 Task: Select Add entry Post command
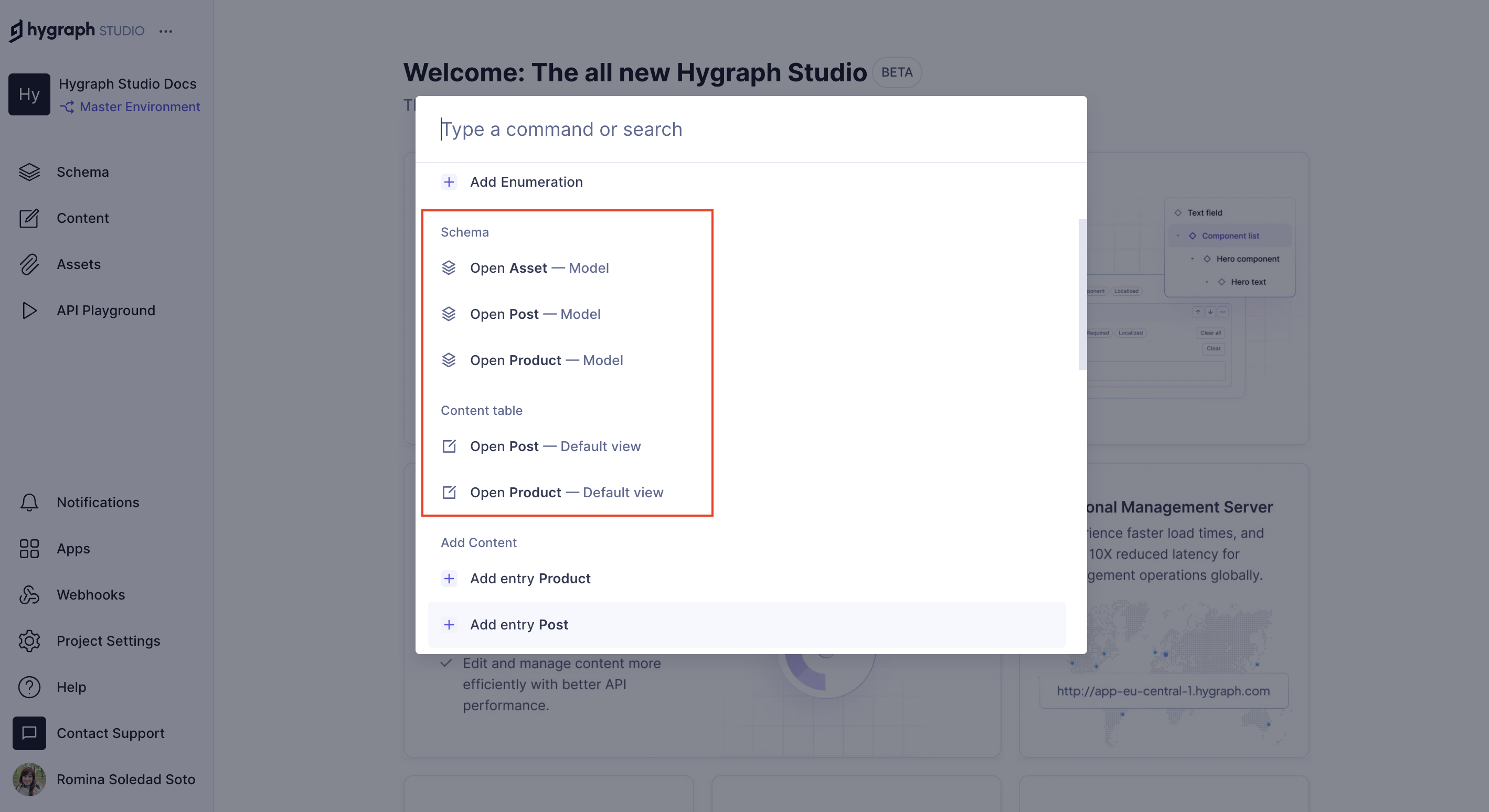[x=747, y=625]
